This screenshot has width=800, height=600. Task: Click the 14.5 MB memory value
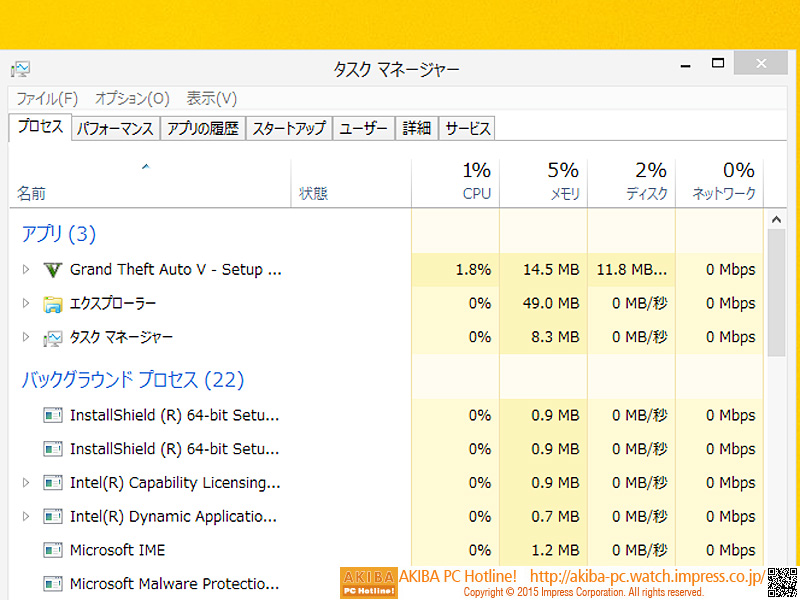tap(551, 269)
